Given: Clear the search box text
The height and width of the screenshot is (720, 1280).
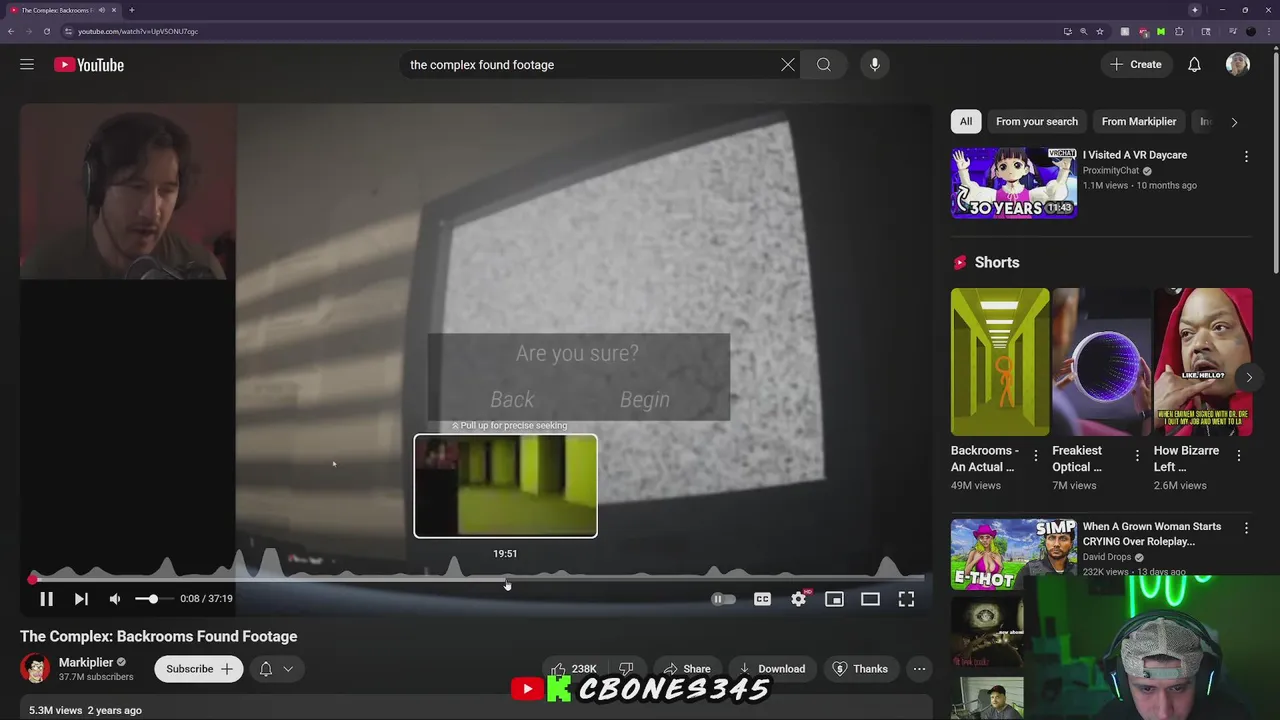Looking at the screenshot, I should pyautogui.click(x=788, y=65).
